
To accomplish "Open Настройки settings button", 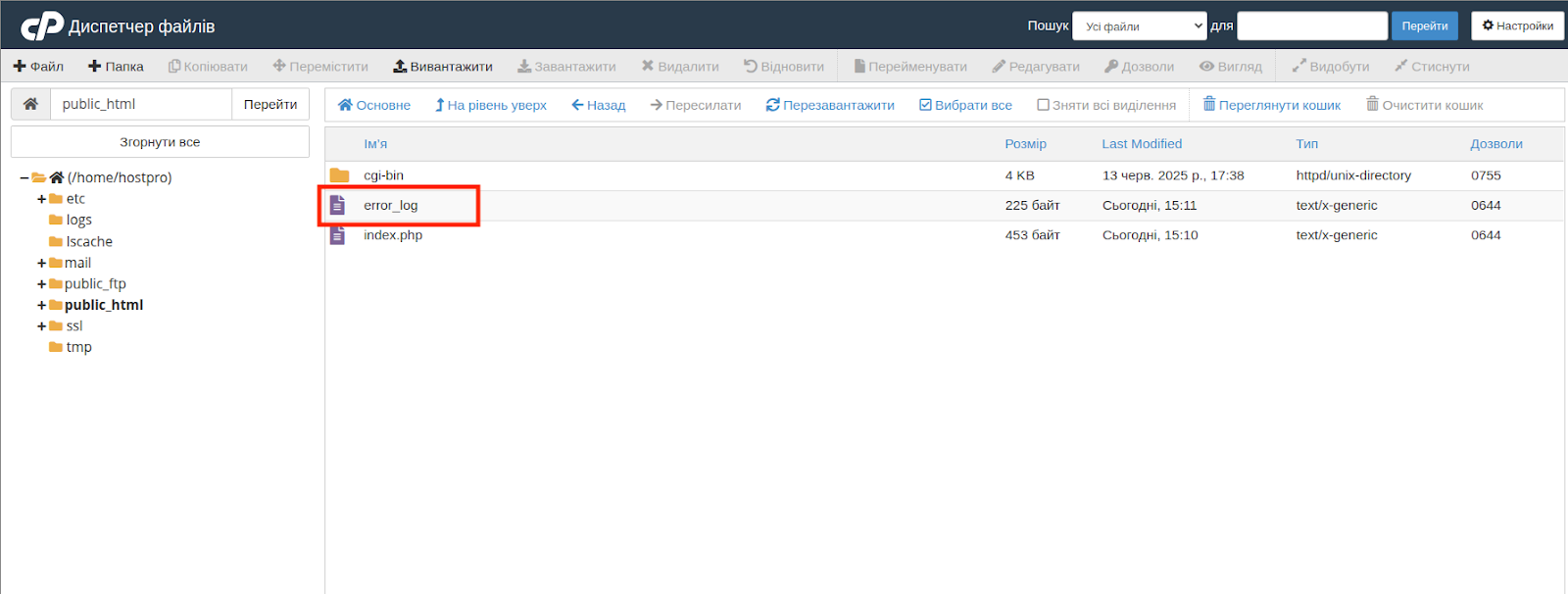I will point(1517,26).
